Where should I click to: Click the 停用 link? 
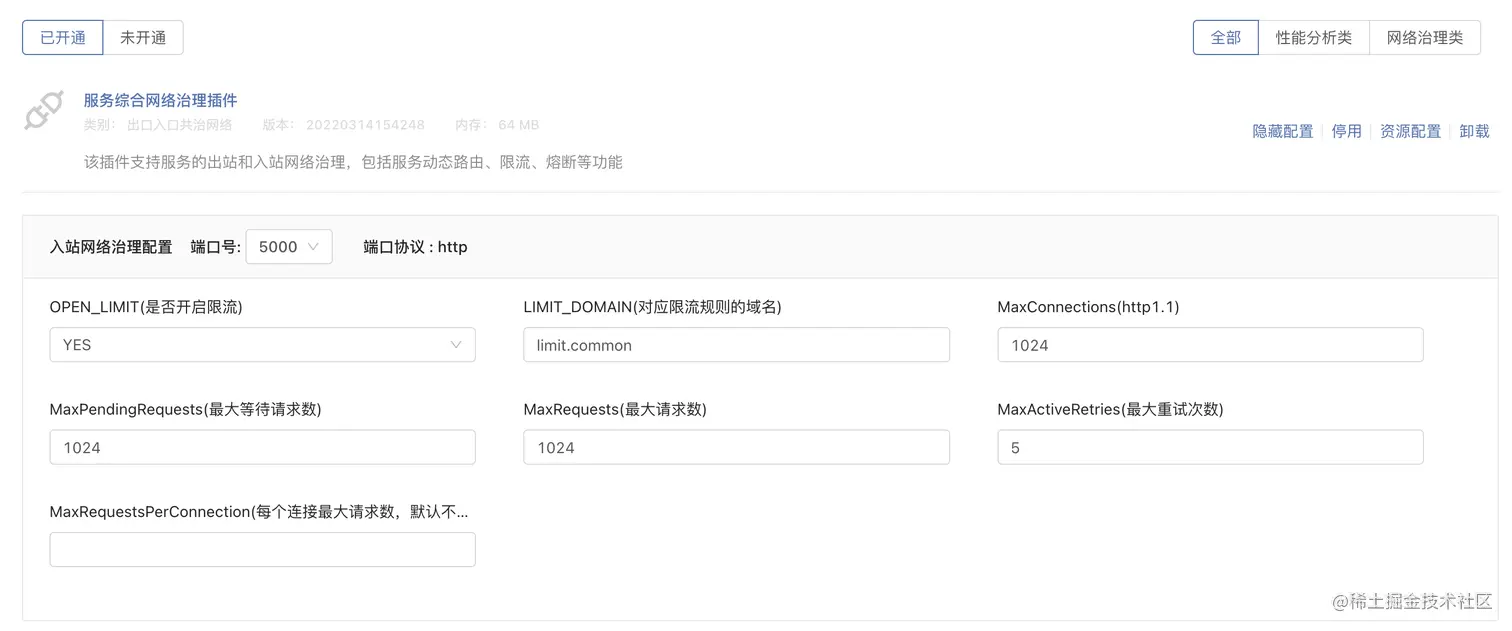pos(1346,131)
